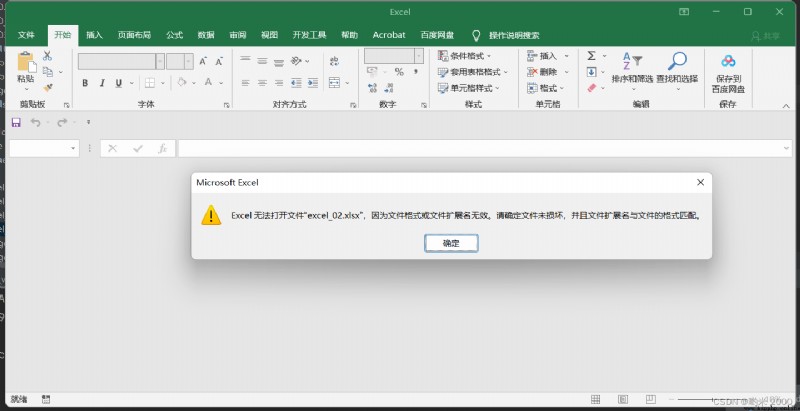This screenshot has width=800, height=411.
Task: Click the Insert Function fx button
Action: (162, 148)
